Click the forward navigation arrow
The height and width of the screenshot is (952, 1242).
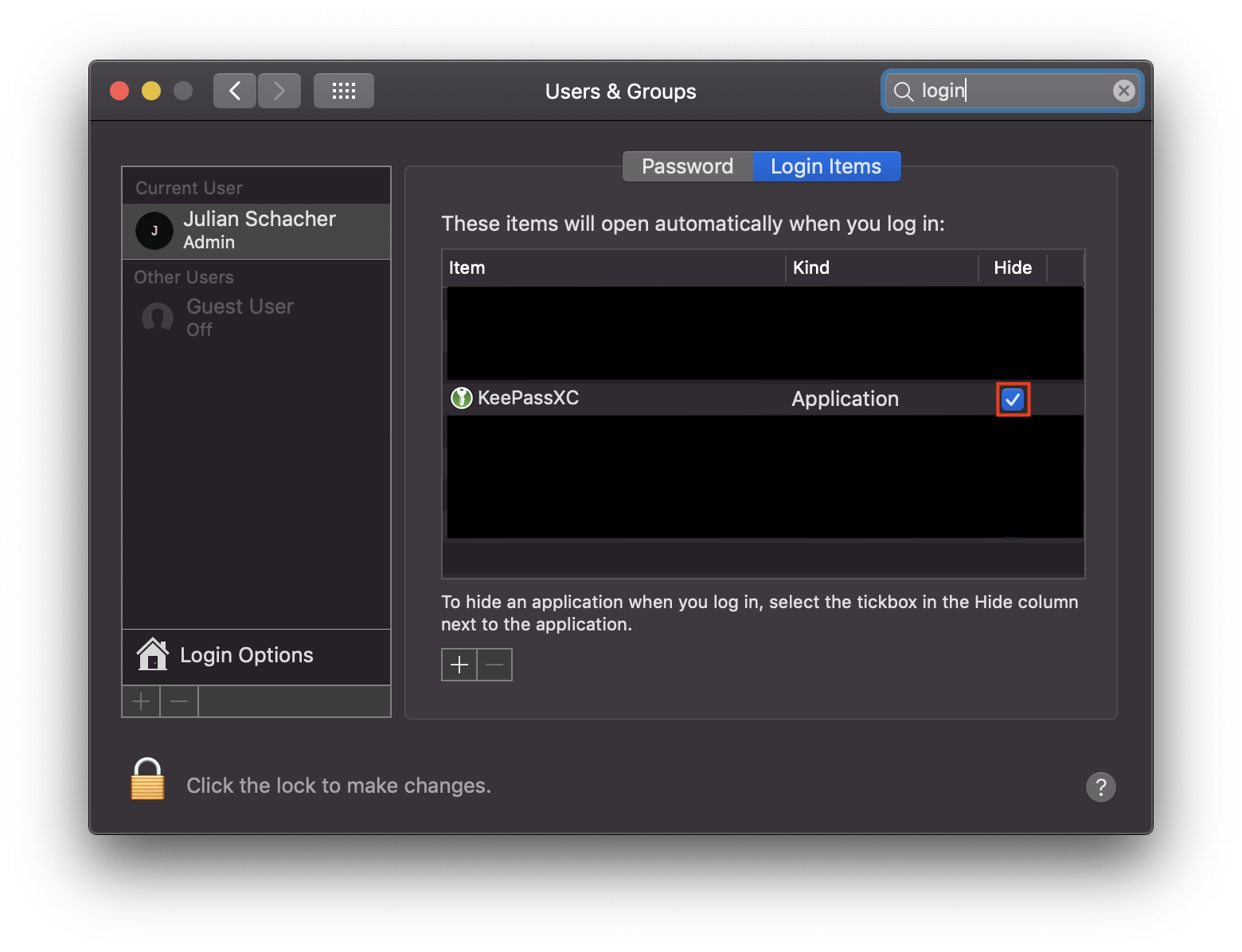279,90
